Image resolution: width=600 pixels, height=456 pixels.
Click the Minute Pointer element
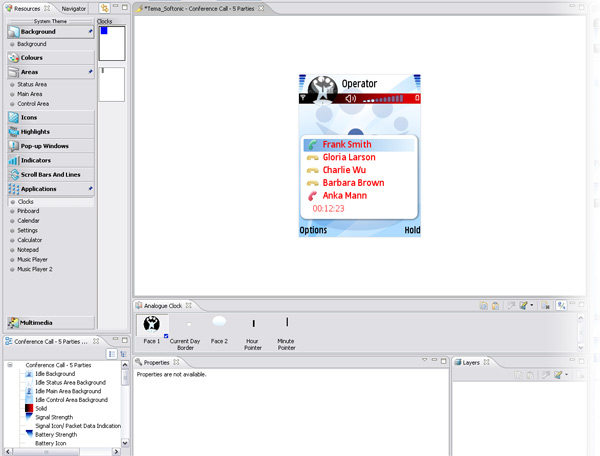click(x=287, y=323)
